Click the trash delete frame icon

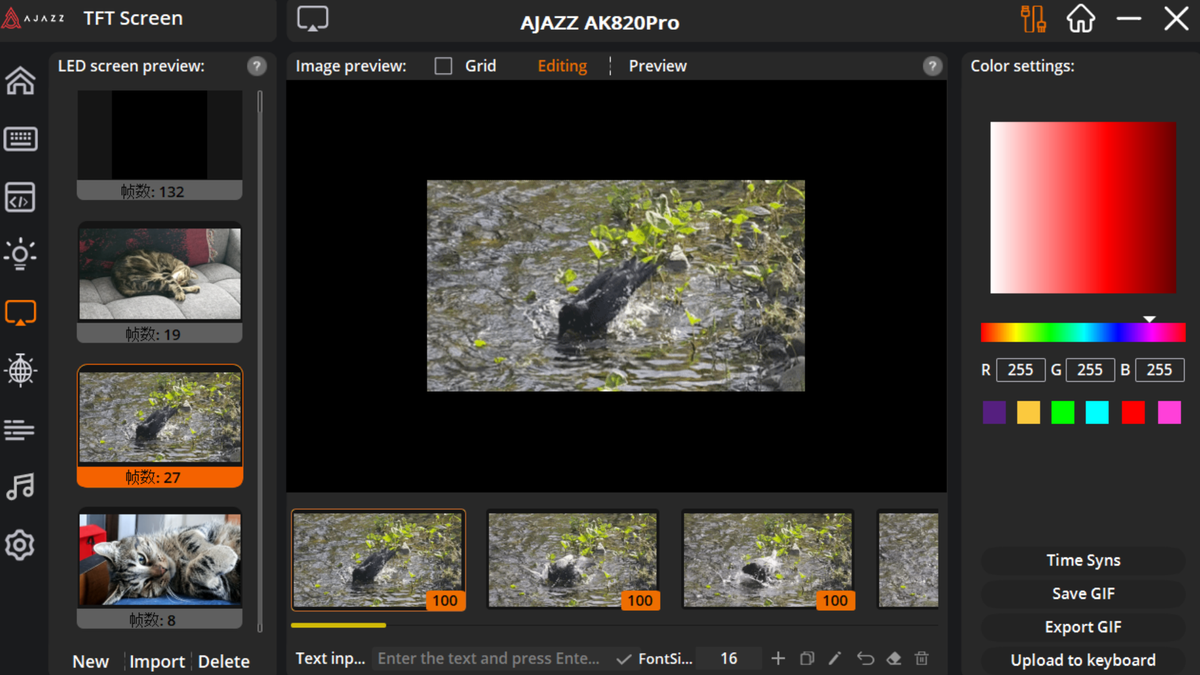pos(922,658)
